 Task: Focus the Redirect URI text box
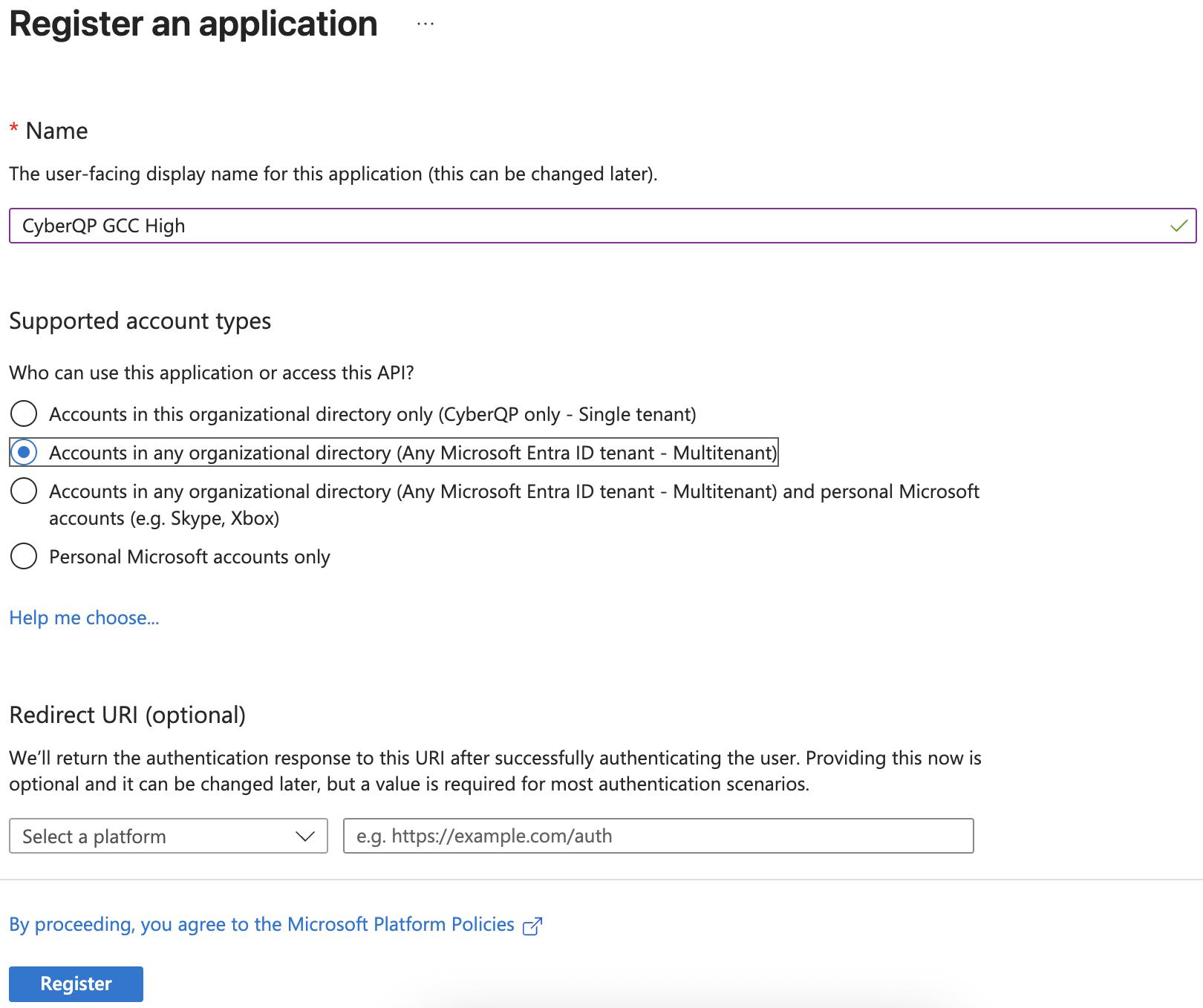[658, 836]
